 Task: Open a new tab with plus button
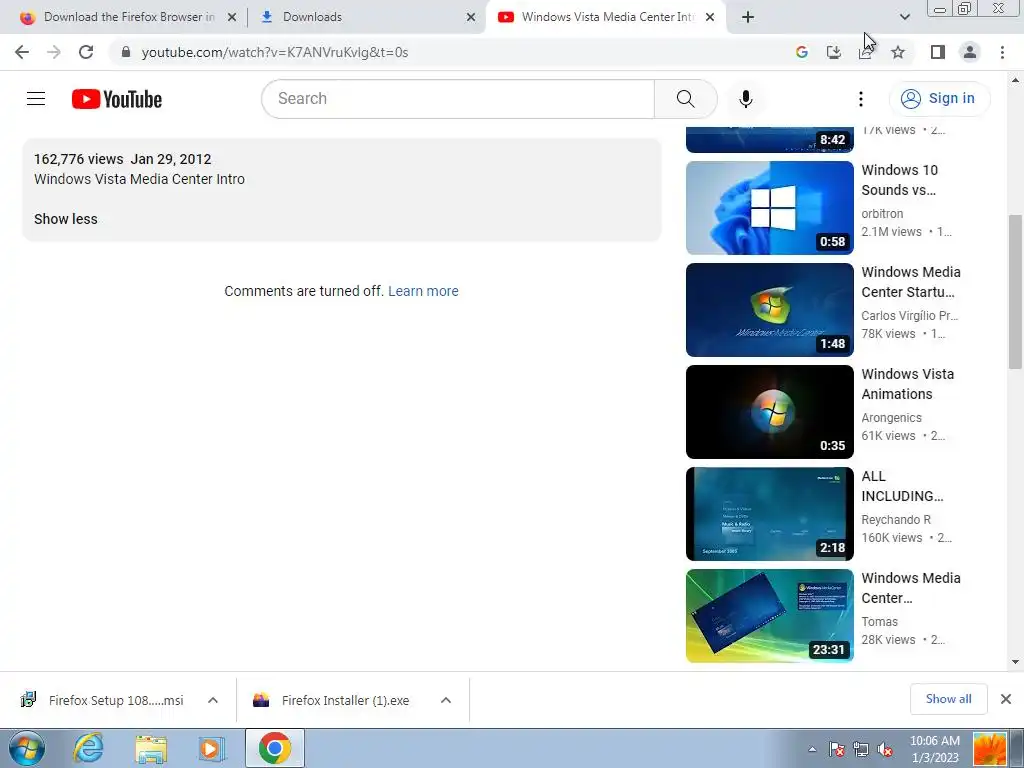click(748, 17)
